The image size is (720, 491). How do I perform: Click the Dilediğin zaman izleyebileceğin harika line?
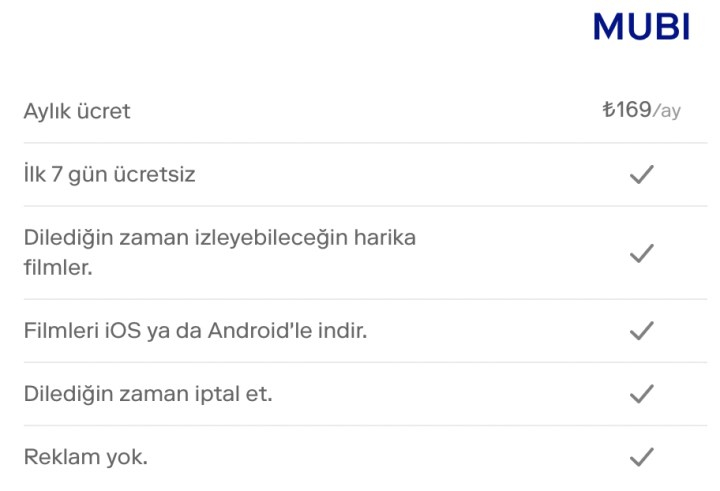(x=219, y=239)
